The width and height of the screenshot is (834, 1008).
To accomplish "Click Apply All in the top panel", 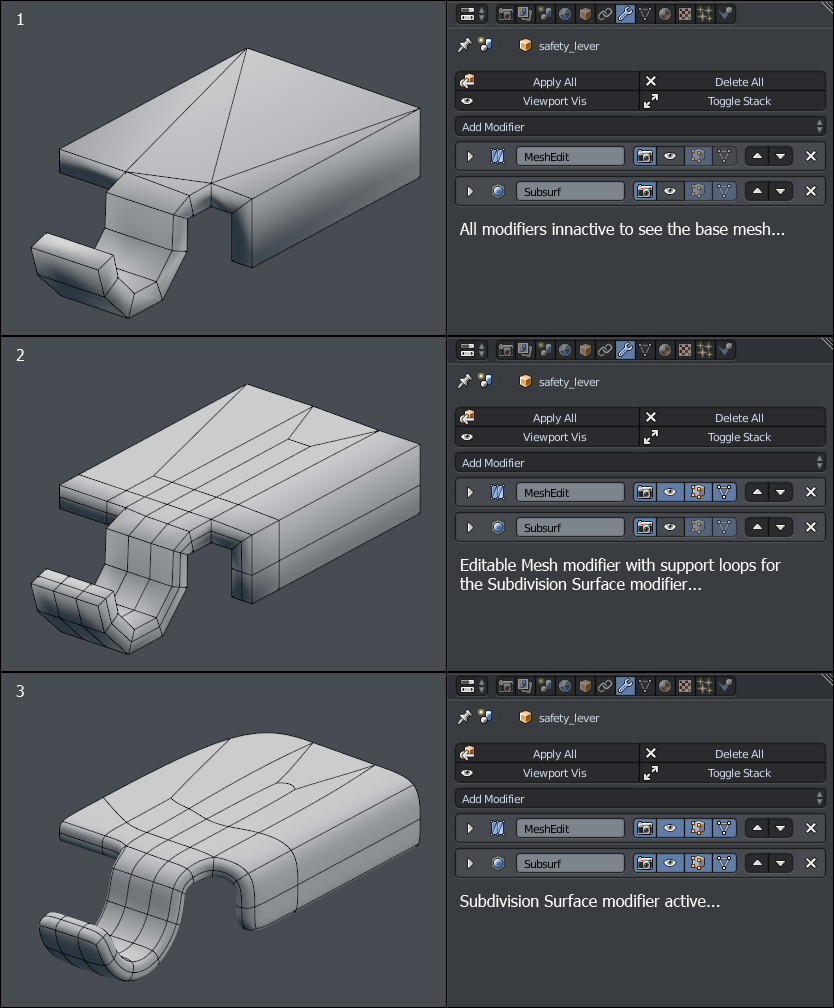I will pyautogui.click(x=548, y=82).
